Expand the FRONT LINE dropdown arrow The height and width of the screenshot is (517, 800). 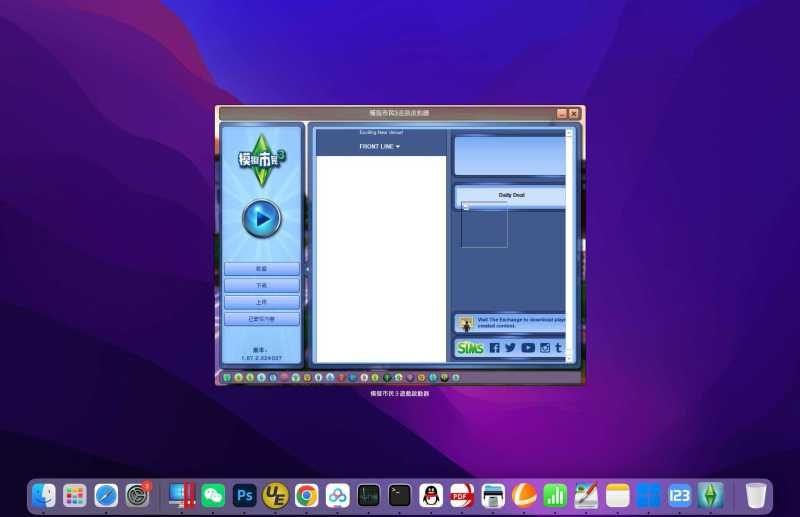(x=398, y=147)
